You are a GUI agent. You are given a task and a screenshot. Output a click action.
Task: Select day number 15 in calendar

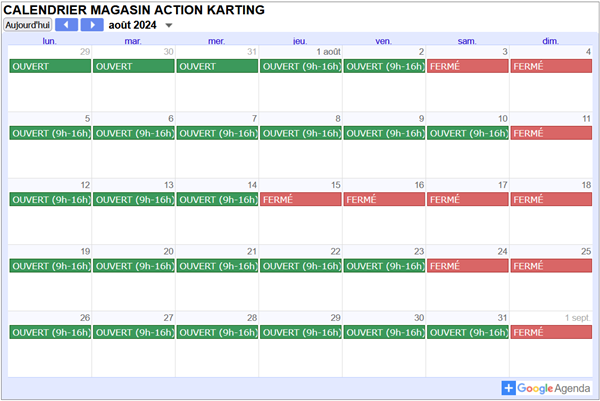336,185
